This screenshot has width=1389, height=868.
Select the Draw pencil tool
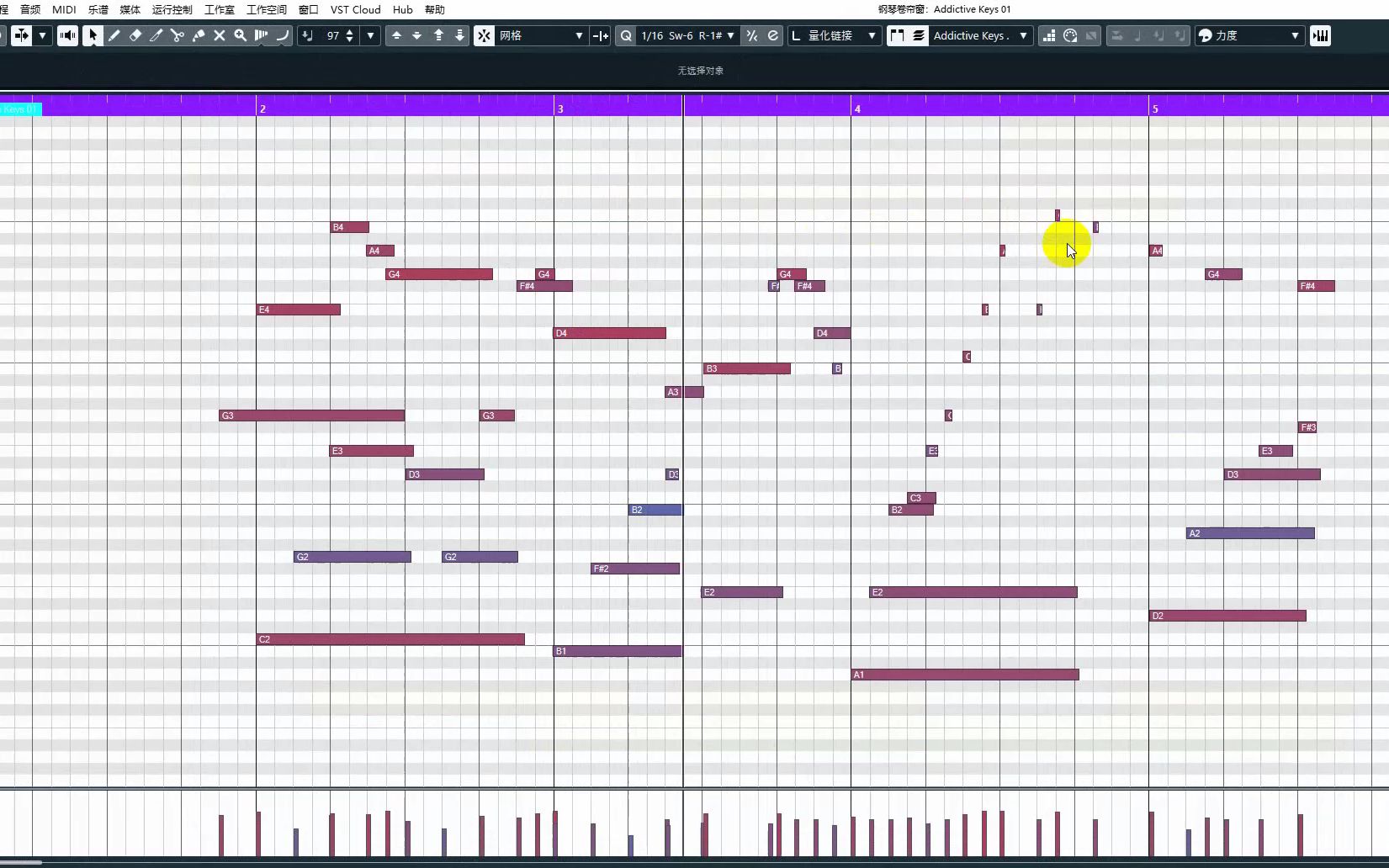[114, 35]
